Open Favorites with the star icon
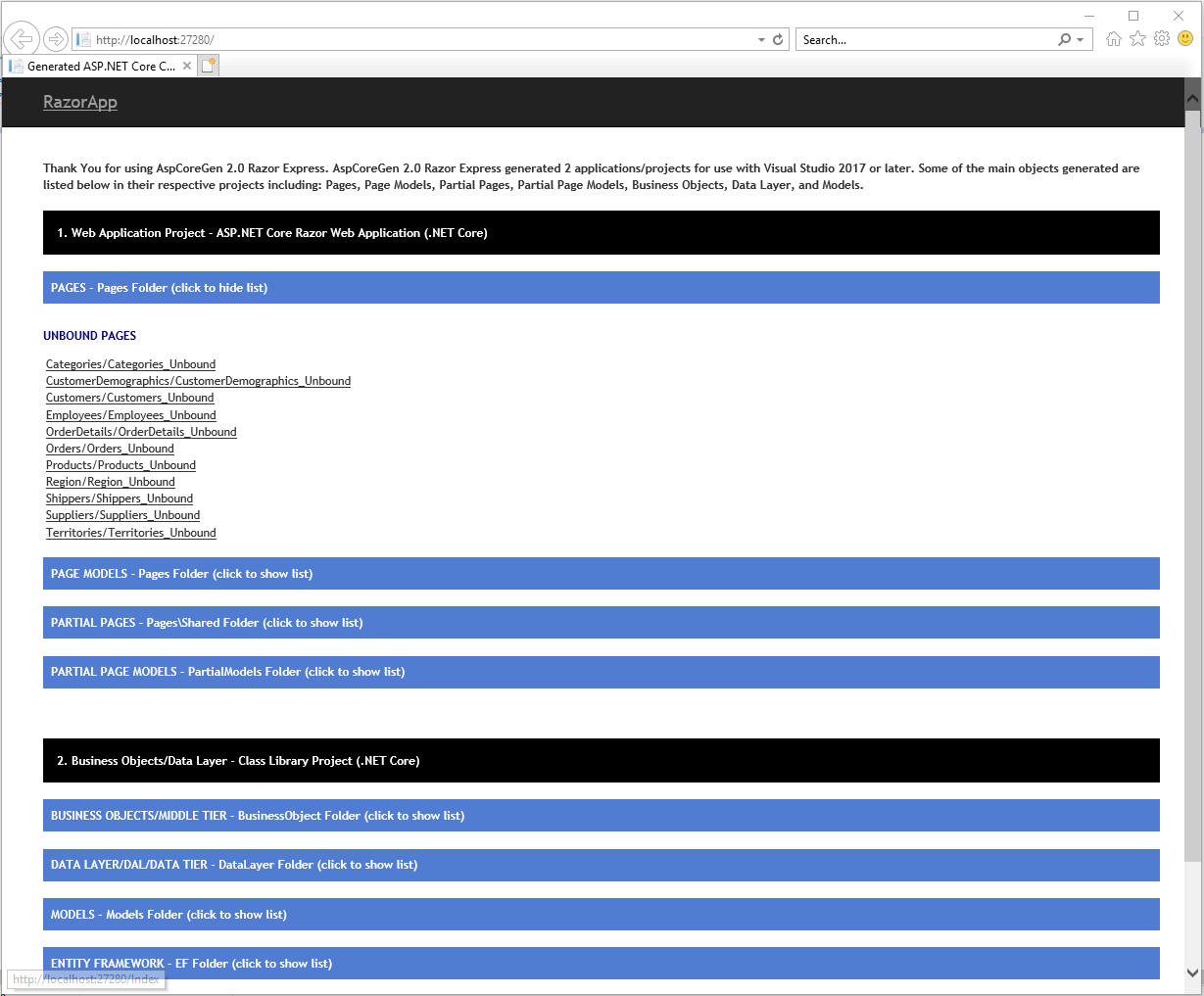 click(x=1137, y=39)
